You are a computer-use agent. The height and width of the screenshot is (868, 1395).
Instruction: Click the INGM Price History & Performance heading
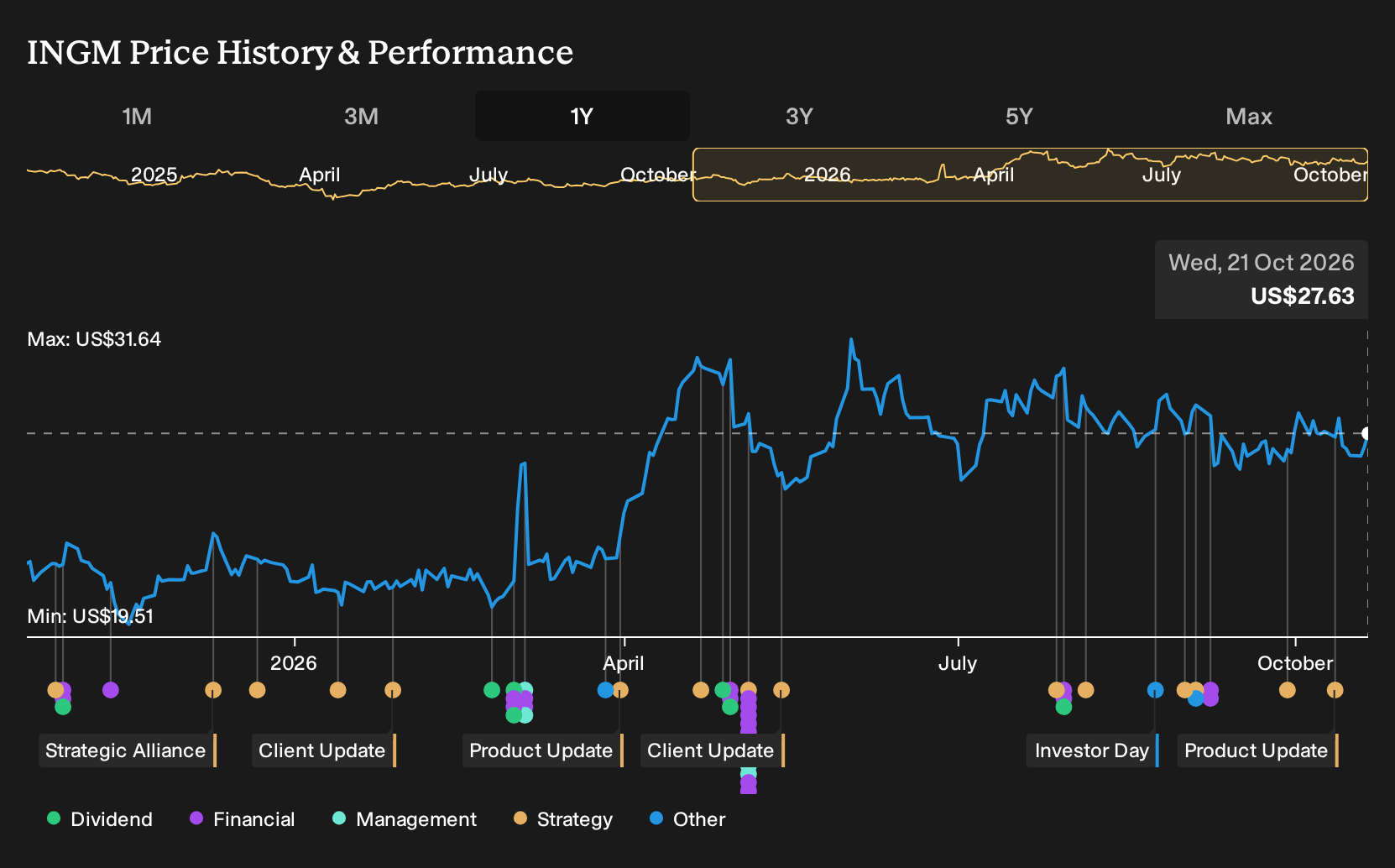300,53
